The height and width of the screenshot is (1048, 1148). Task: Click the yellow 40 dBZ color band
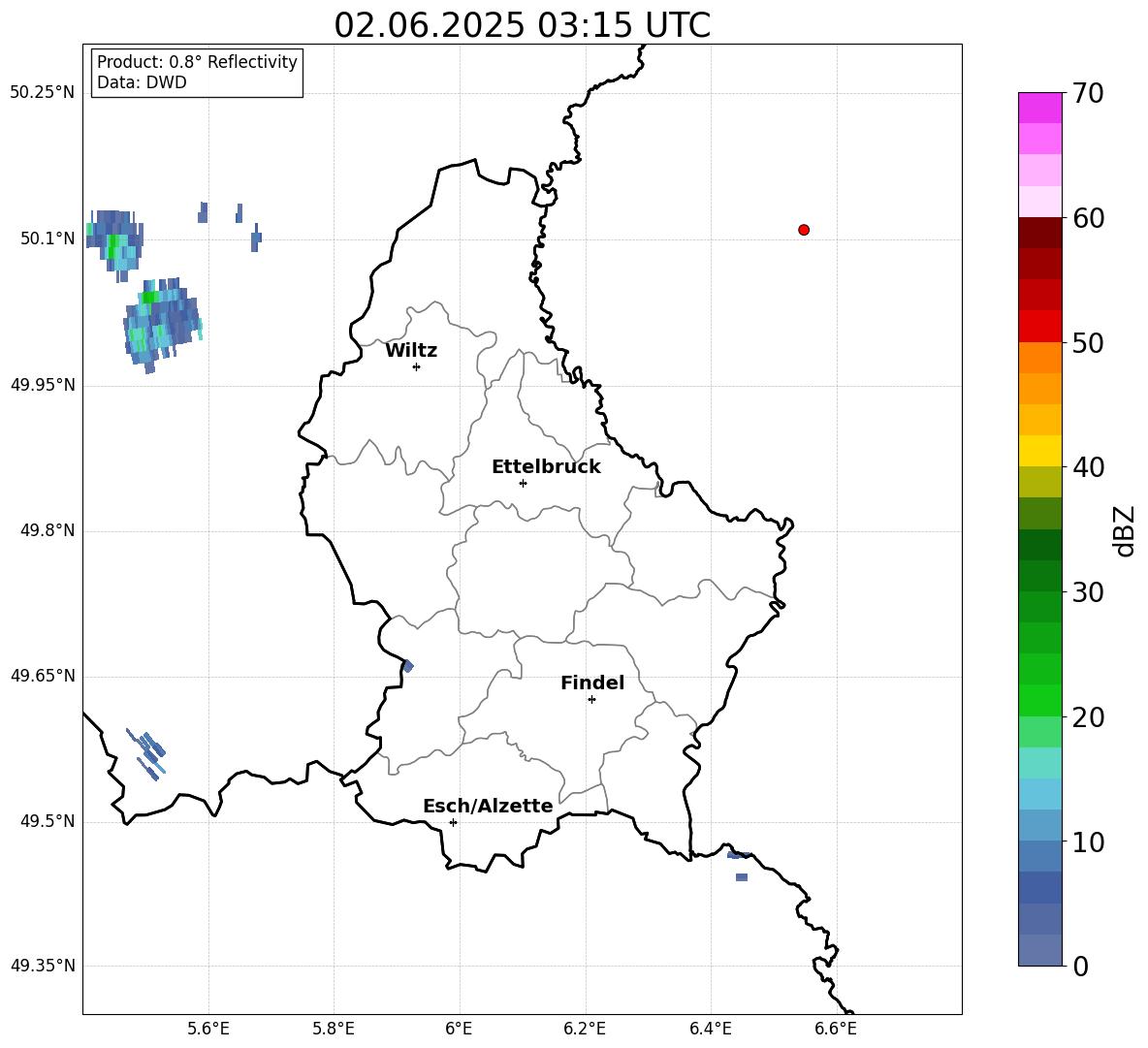pyautogui.click(x=1039, y=451)
